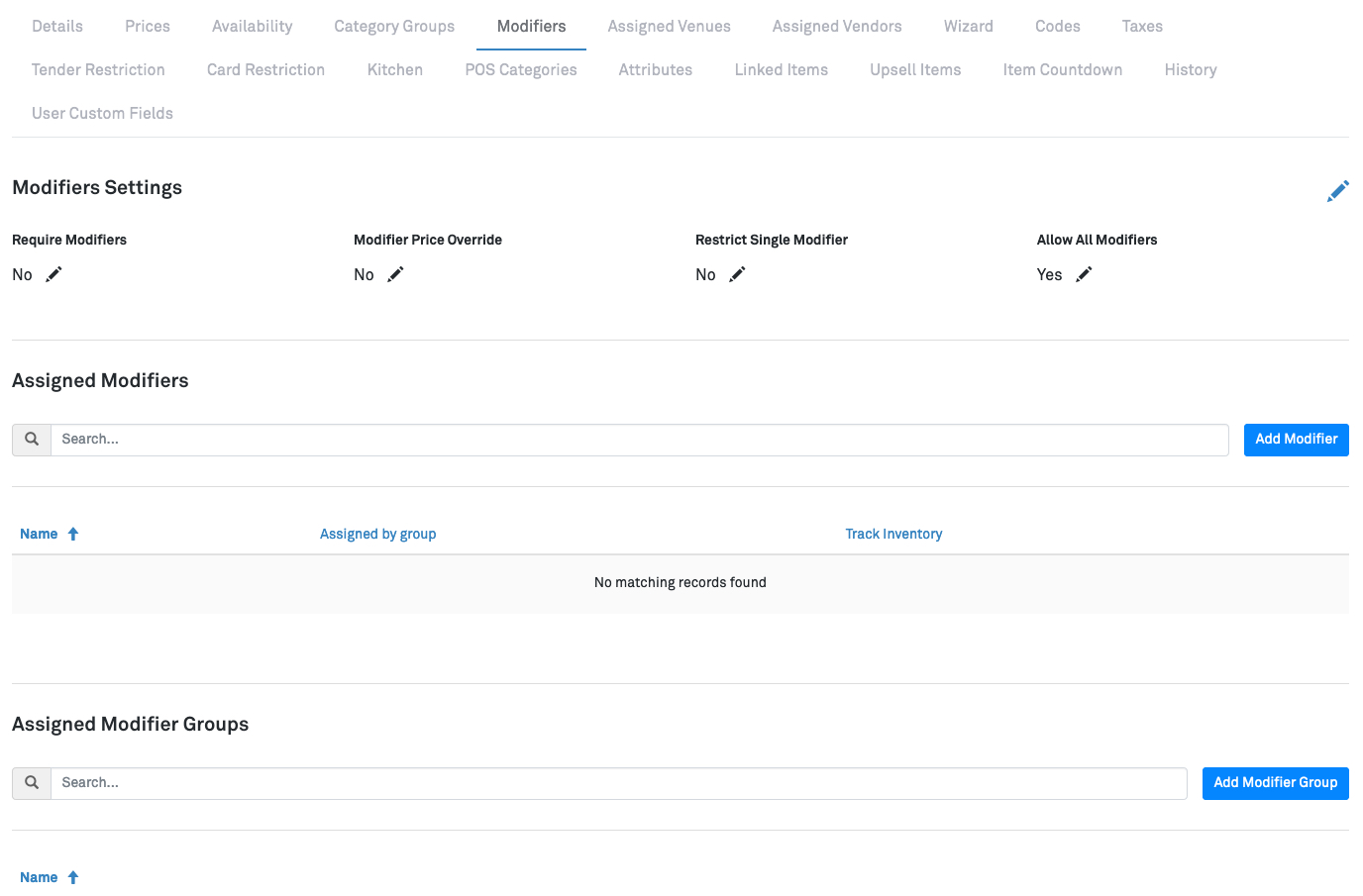Screen dimensions: 1363x896
Task: Edit the Allow All Modifiers setting
Action: click(x=1084, y=274)
